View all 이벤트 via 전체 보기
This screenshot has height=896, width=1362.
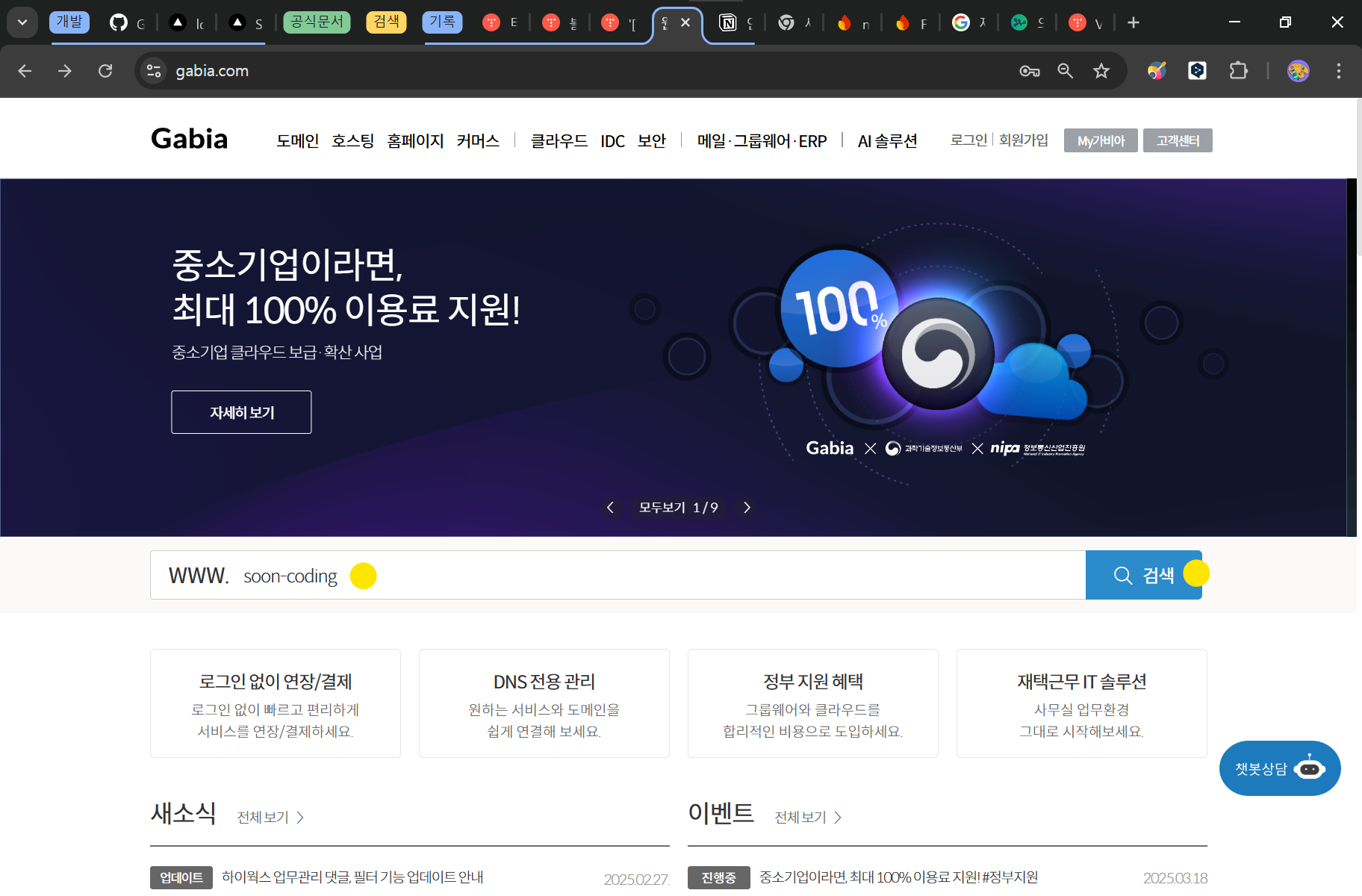coord(808,818)
